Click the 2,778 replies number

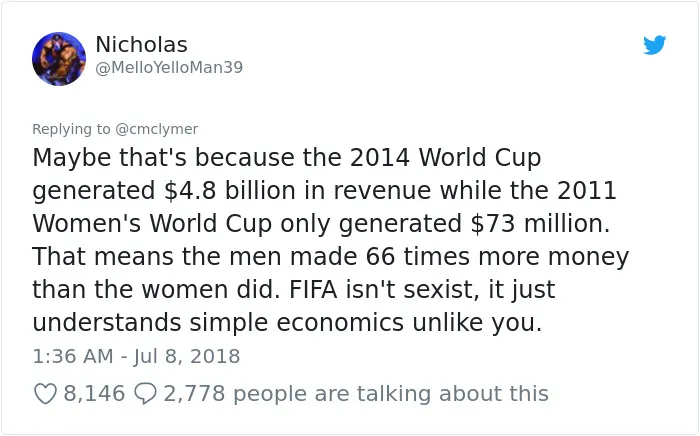click(194, 394)
